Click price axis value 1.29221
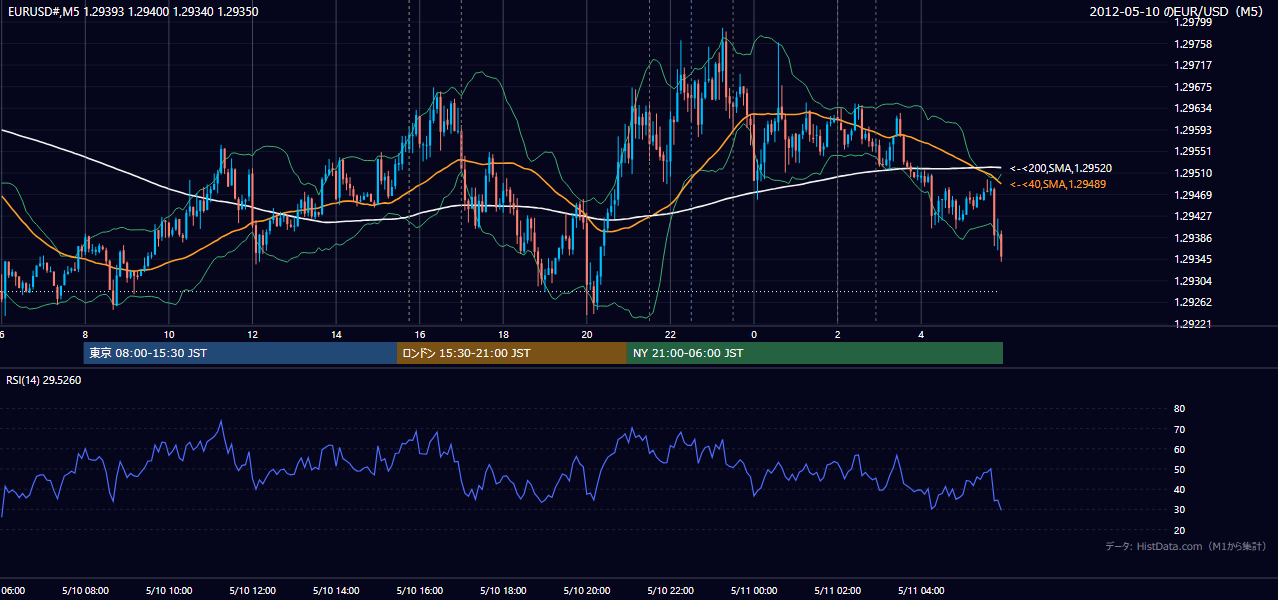The width and height of the screenshot is (1278, 600). coord(1192,324)
